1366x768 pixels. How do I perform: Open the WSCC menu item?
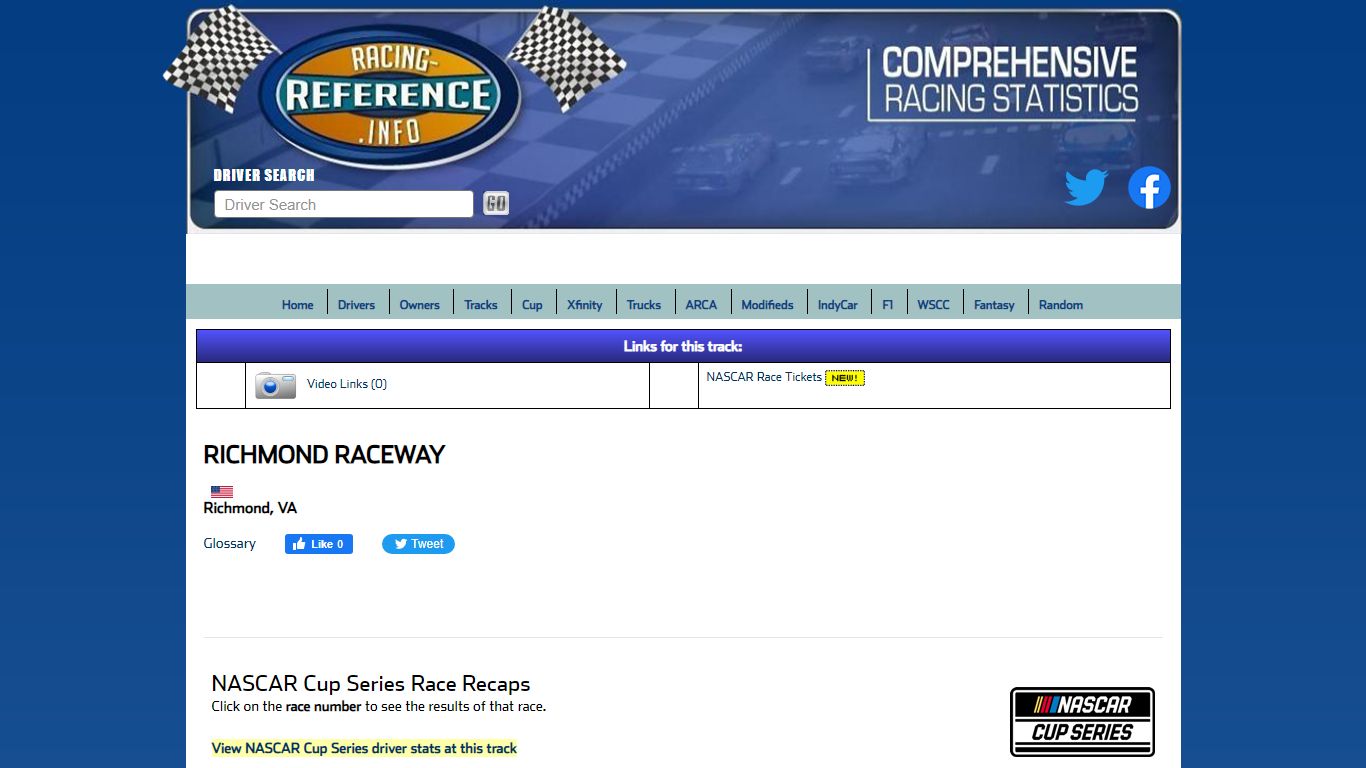933,305
